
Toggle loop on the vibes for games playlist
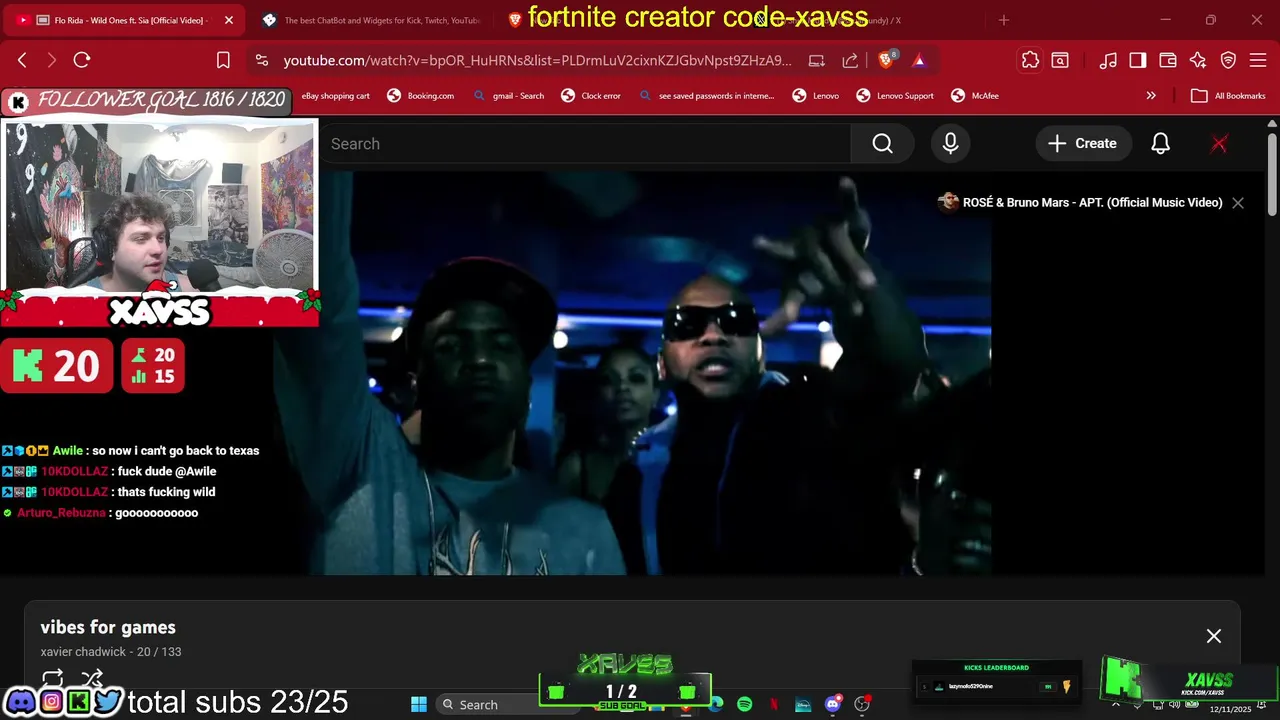click(53, 679)
